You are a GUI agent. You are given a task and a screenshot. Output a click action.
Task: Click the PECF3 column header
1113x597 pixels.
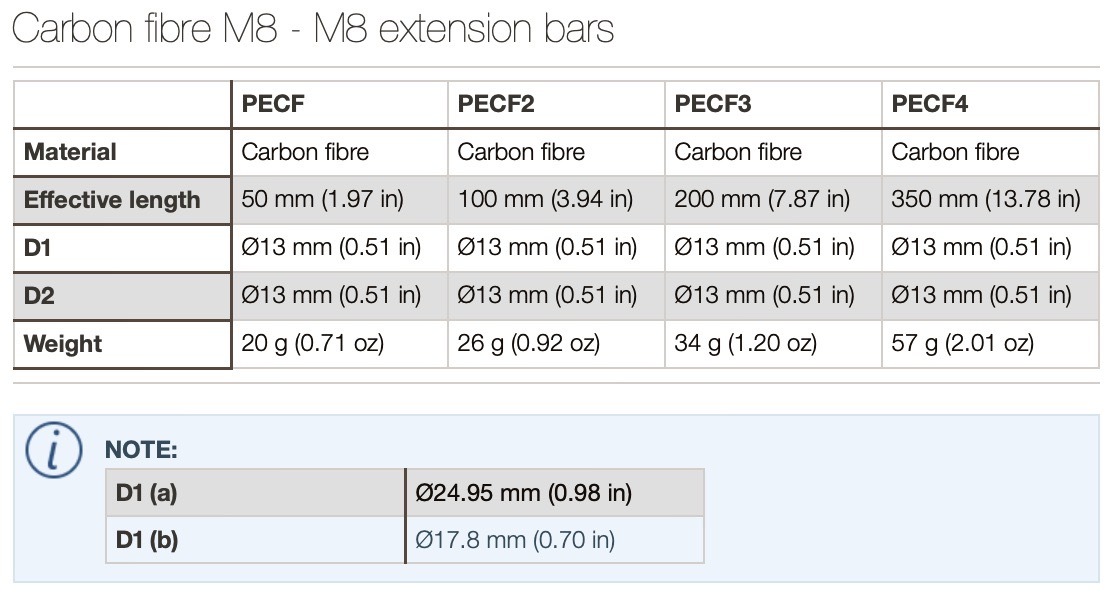point(713,104)
